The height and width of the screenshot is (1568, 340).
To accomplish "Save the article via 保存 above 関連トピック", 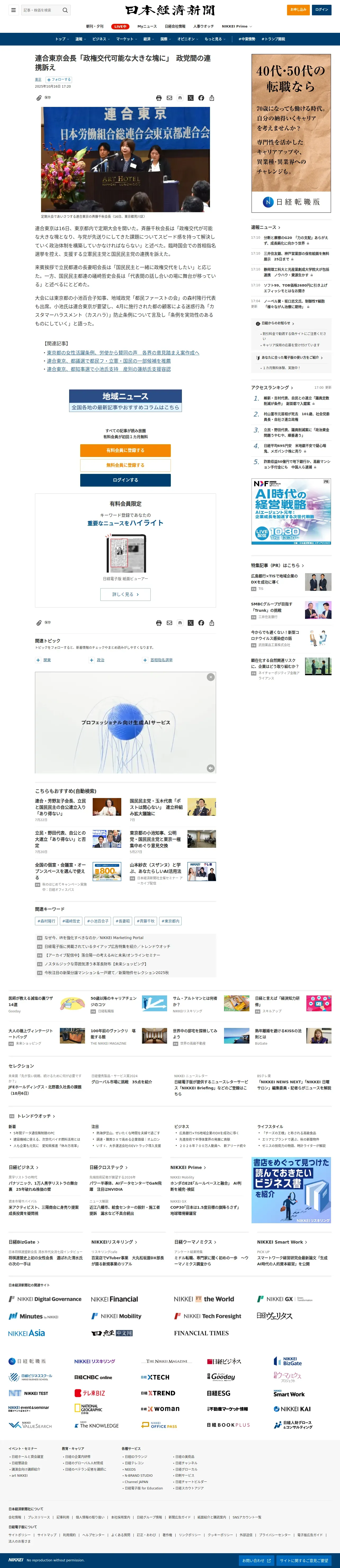I will pos(43,623).
